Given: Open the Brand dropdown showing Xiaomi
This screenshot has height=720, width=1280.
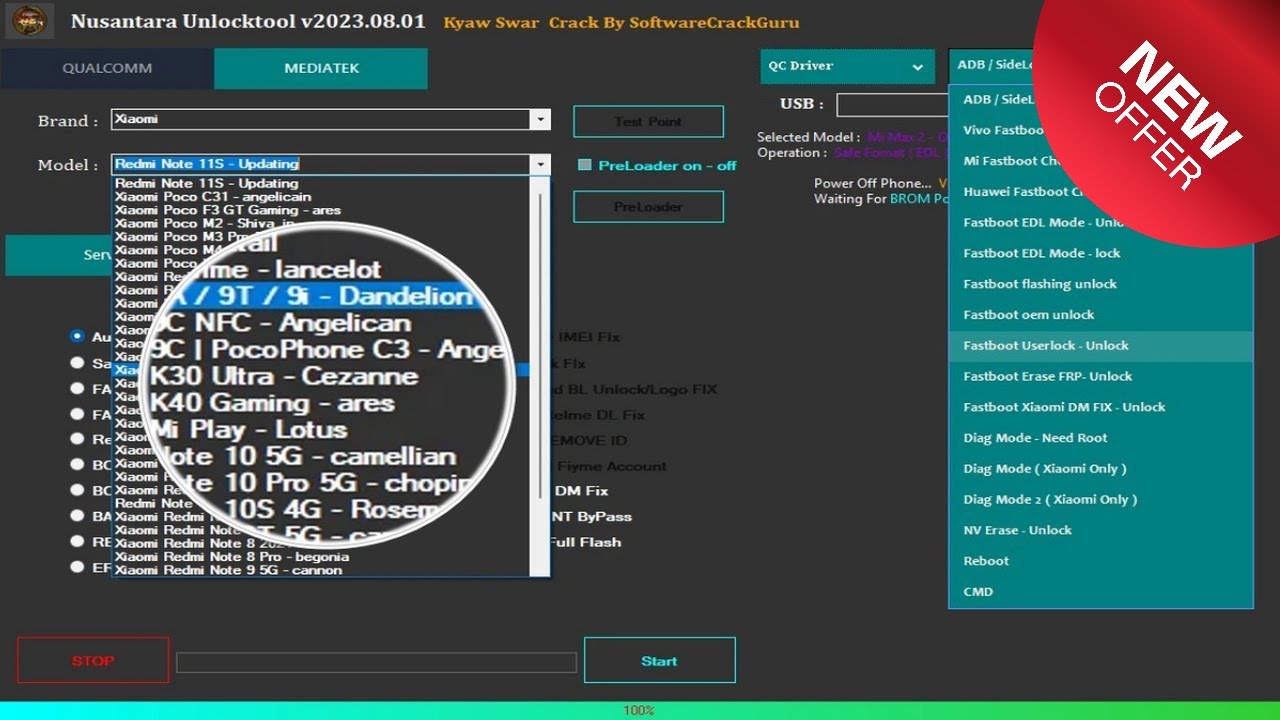Looking at the screenshot, I should pyautogui.click(x=539, y=118).
